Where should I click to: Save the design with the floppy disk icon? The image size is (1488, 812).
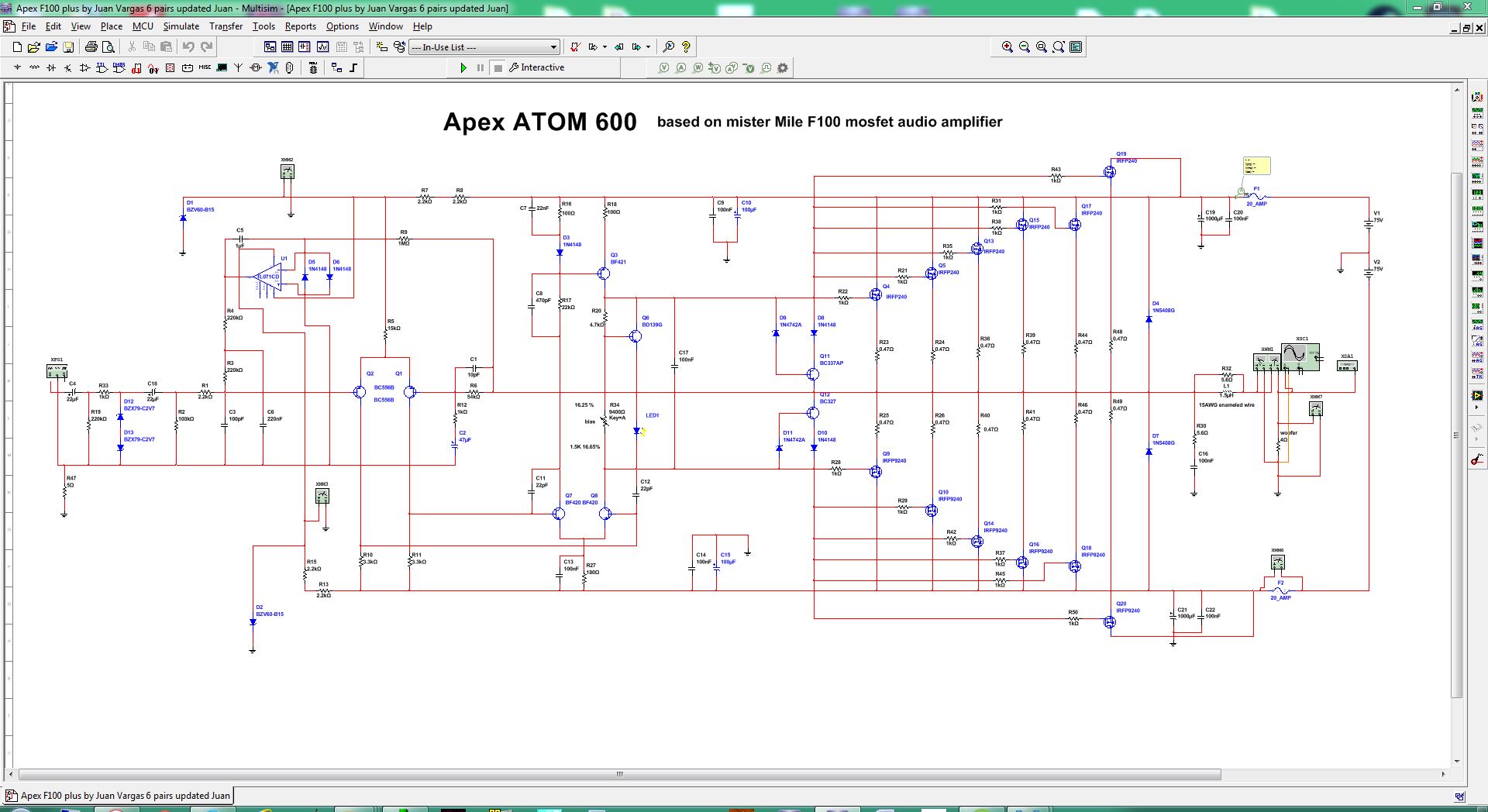68,46
